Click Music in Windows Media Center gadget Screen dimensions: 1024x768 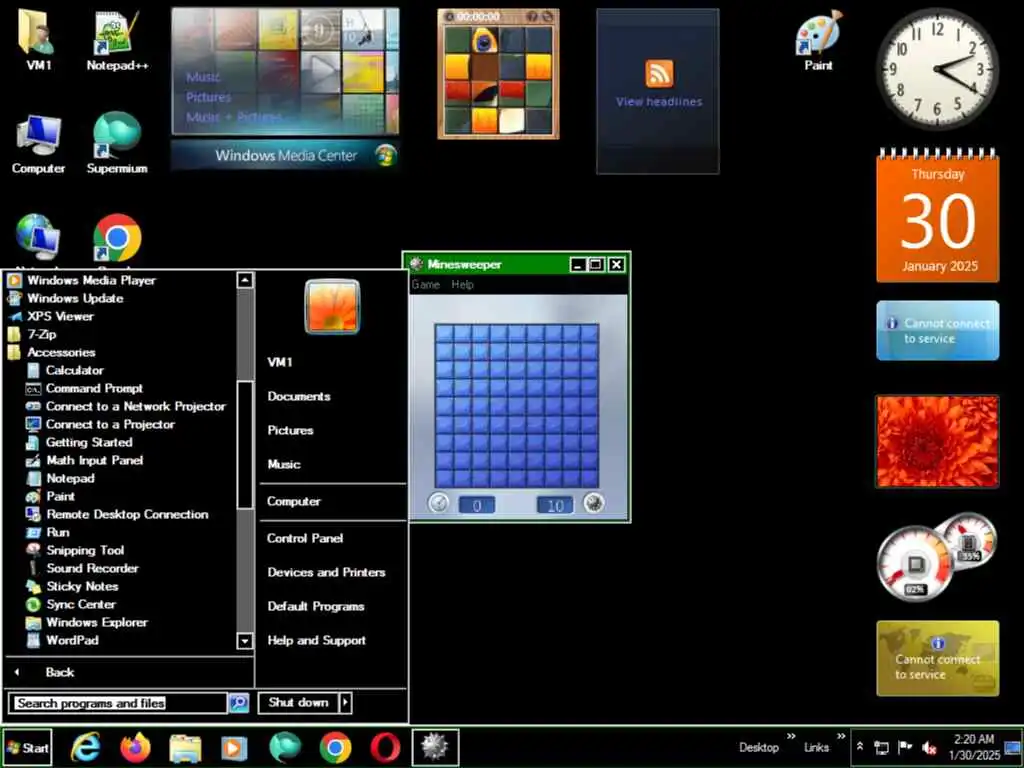tap(203, 77)
